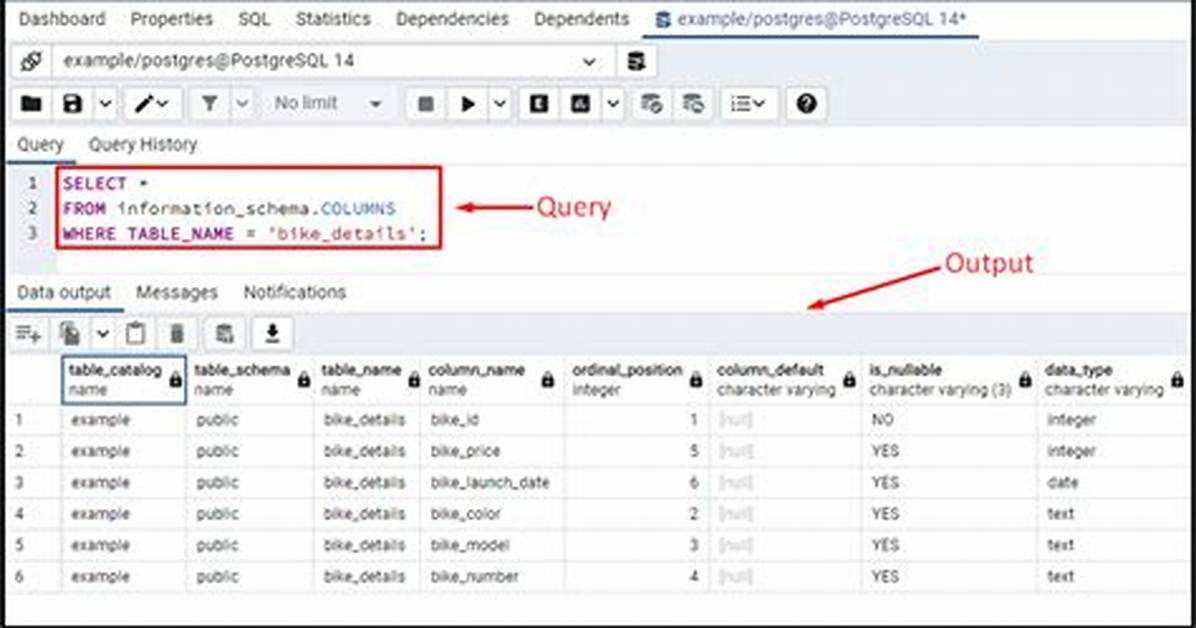Open the Macros list dropdown
The width and height of the screenshot is (1196, 628).
pos(748,104)
